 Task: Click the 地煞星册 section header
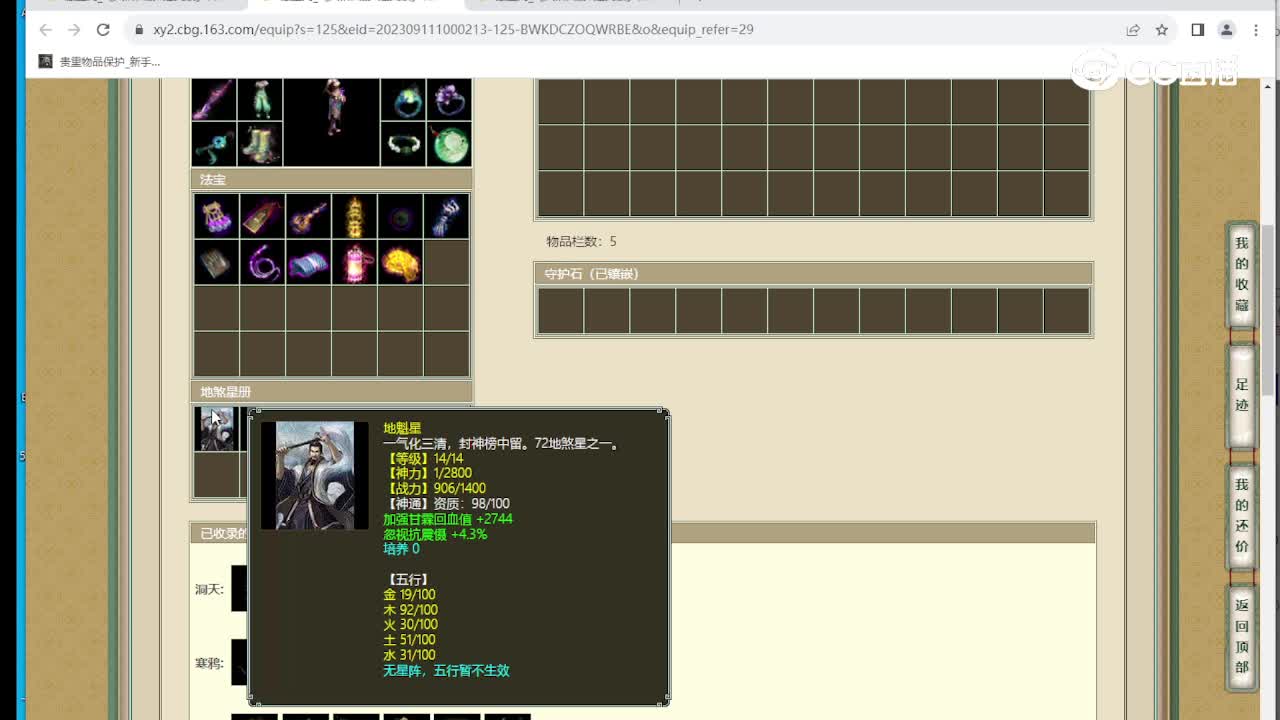tap(331, 392)
